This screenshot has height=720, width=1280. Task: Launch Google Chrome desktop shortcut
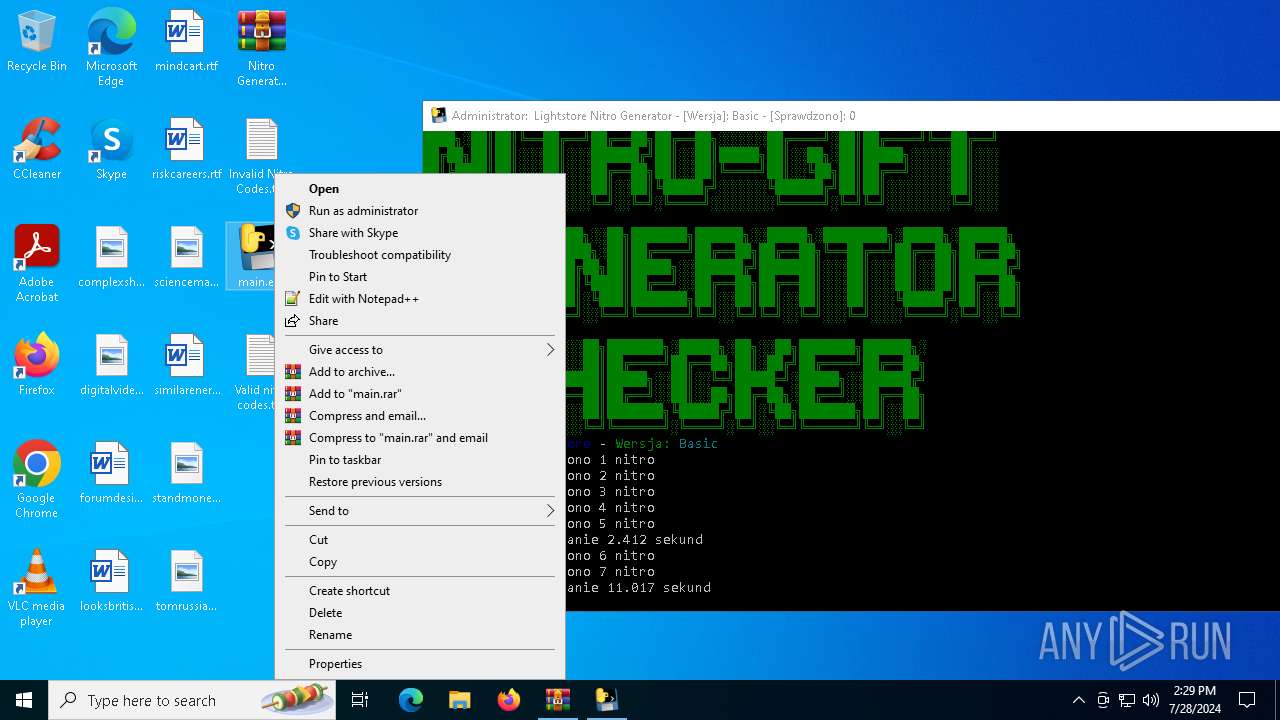coord(37,480)
